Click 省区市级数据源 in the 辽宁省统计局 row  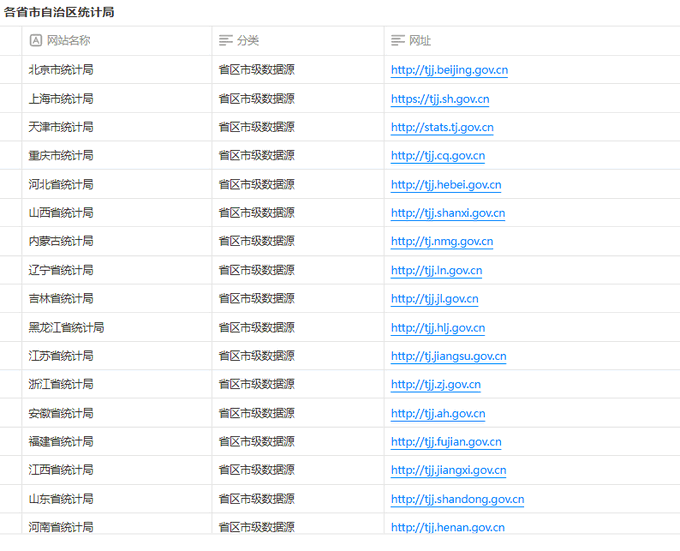[257, 270]
